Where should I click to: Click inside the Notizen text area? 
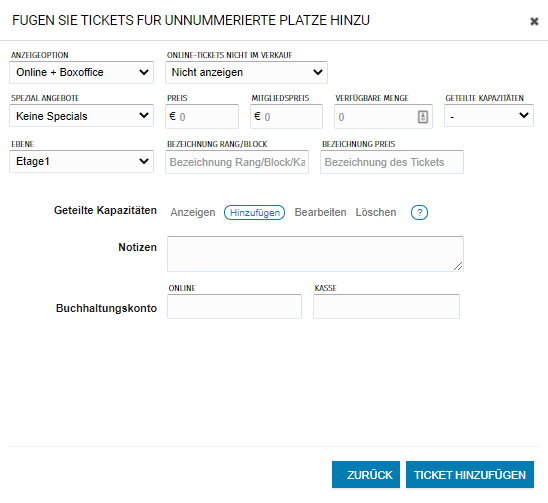tap(315, 254)
